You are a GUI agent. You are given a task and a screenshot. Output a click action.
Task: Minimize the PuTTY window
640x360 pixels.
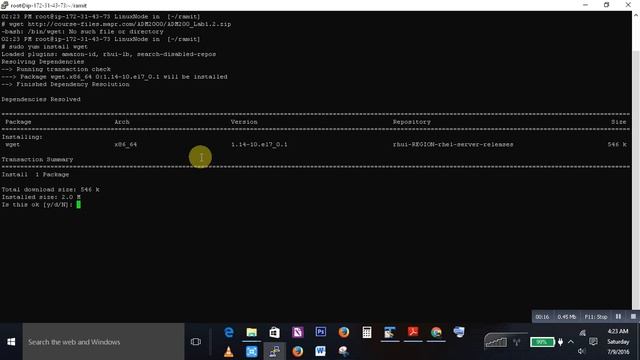585,5
